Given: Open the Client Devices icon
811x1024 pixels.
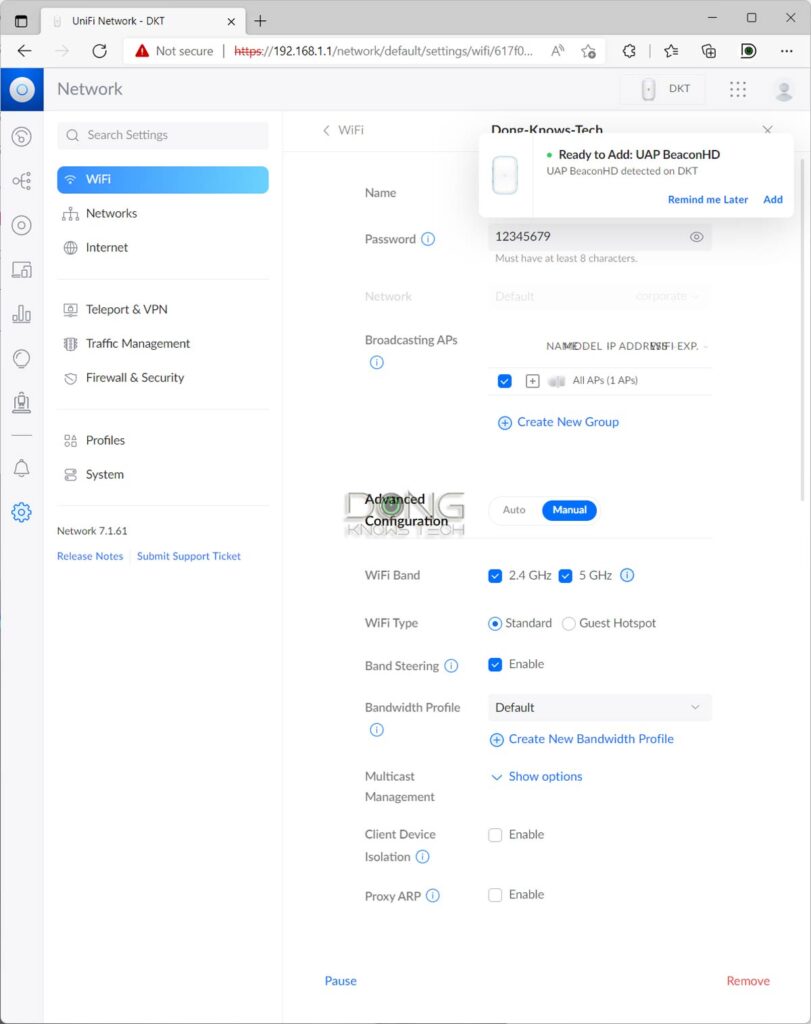Looking at the screenshot, I should (22, 270).
